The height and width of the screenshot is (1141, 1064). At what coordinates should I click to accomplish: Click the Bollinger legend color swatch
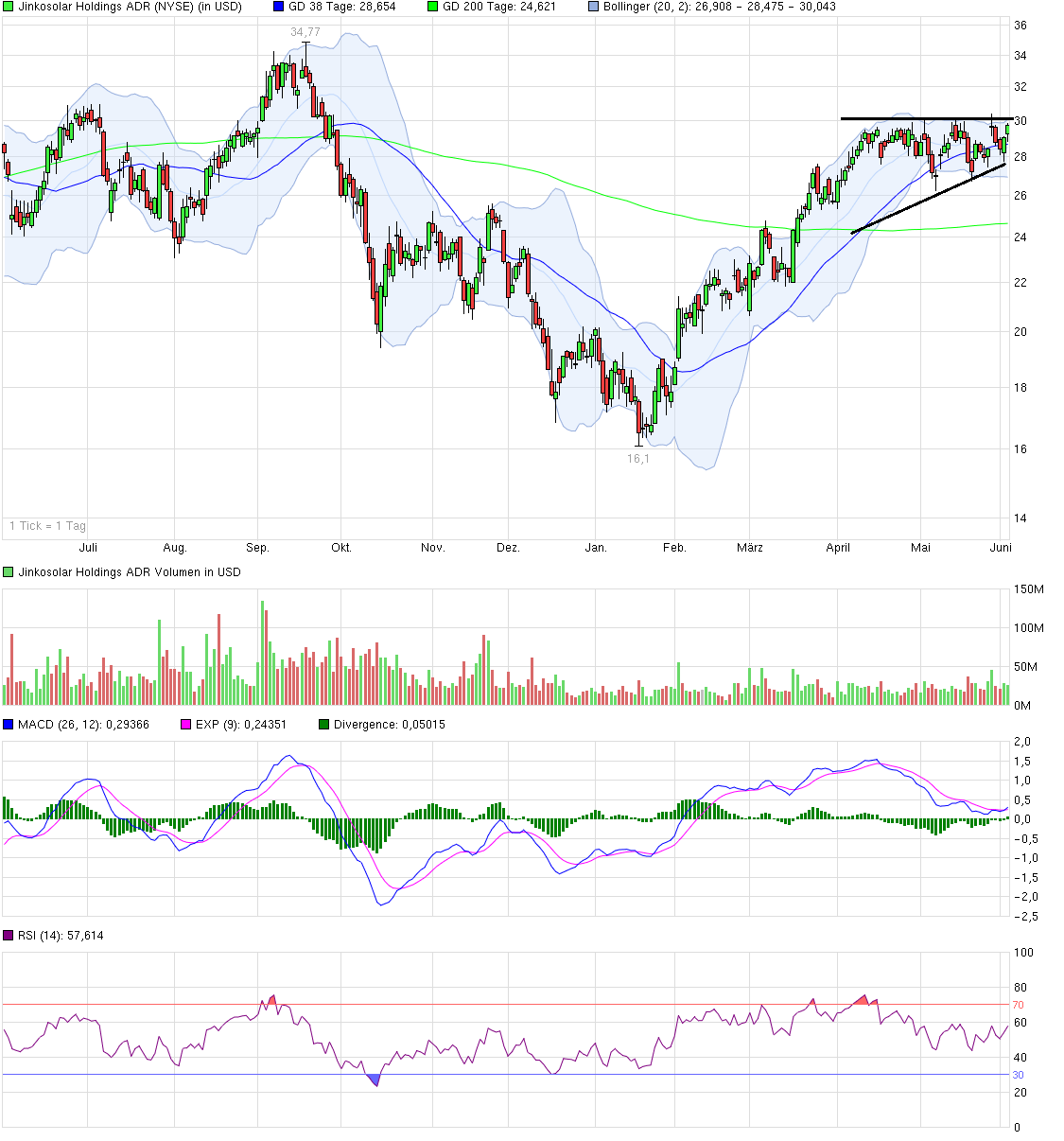pos(593,7)
